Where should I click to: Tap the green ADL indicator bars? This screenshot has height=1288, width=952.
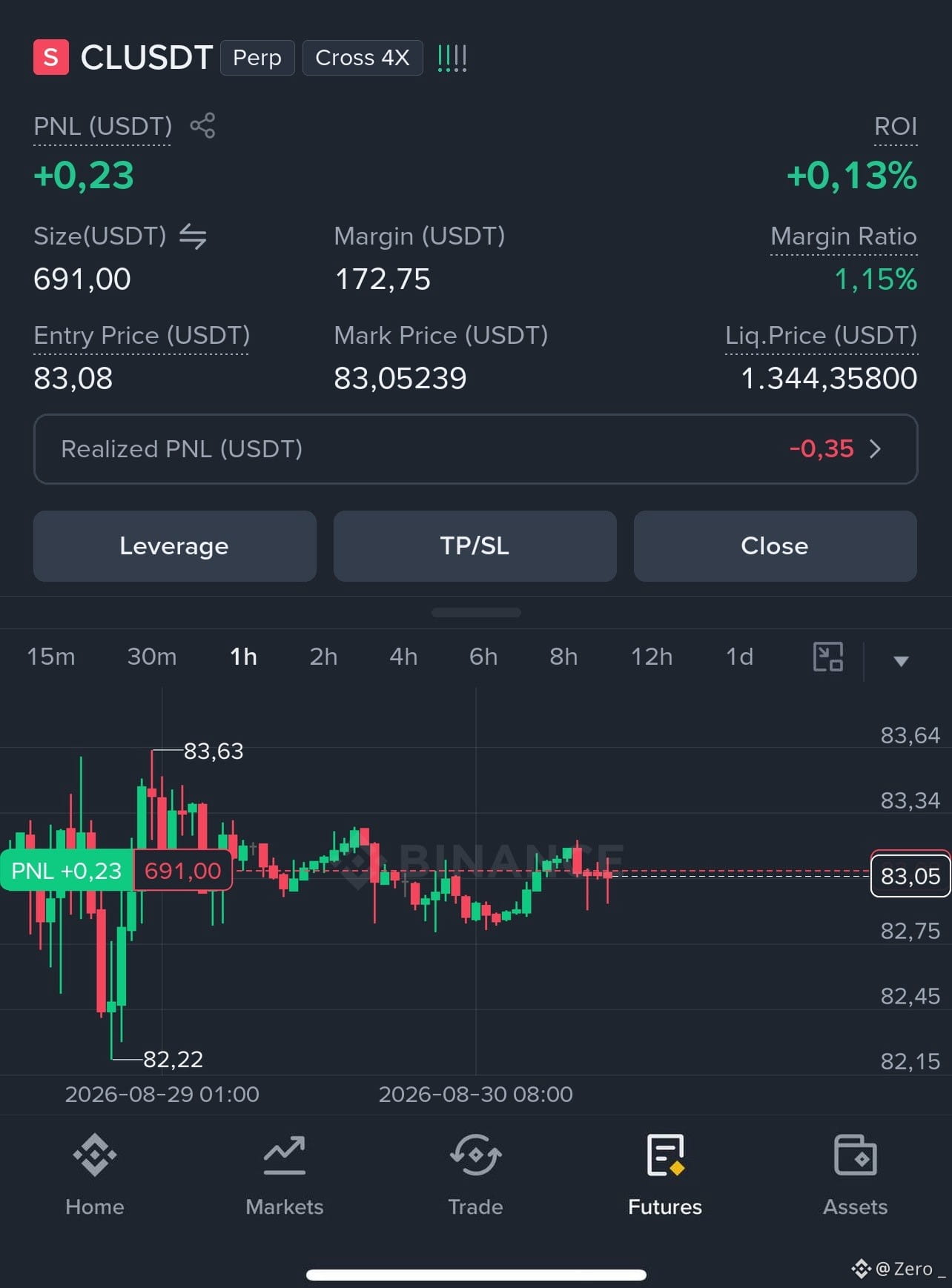coord(452,58)
